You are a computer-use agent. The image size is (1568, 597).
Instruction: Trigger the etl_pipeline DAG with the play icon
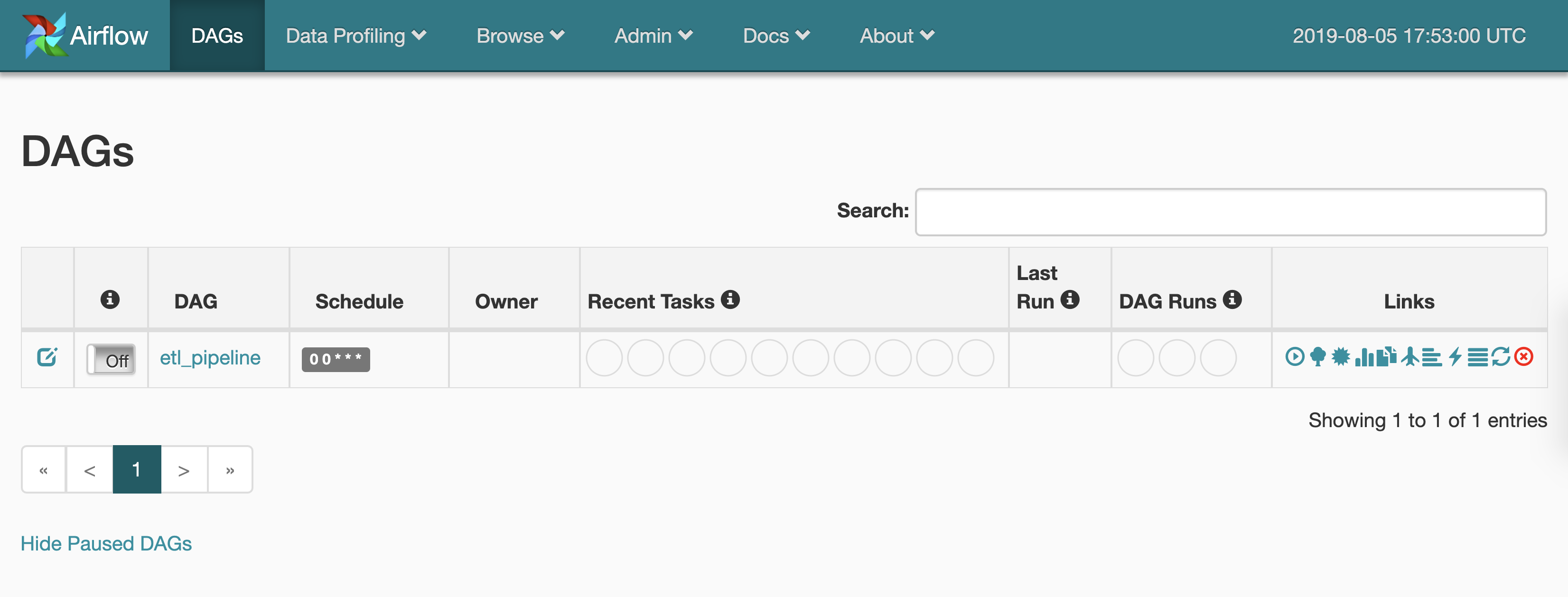click(1295, 356)
